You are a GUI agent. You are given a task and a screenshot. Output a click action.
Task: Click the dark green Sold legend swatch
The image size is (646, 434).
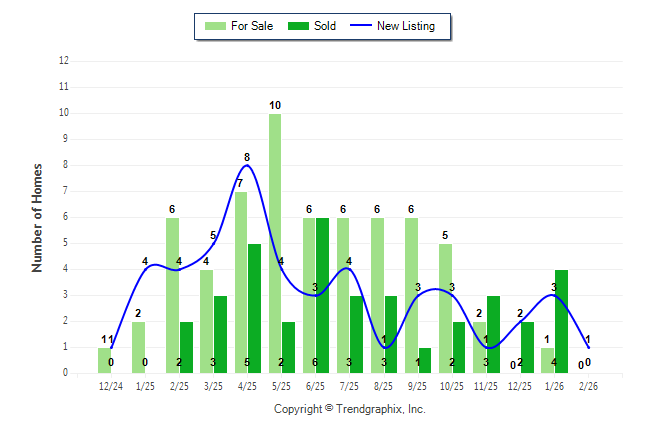tap(297, 26)
